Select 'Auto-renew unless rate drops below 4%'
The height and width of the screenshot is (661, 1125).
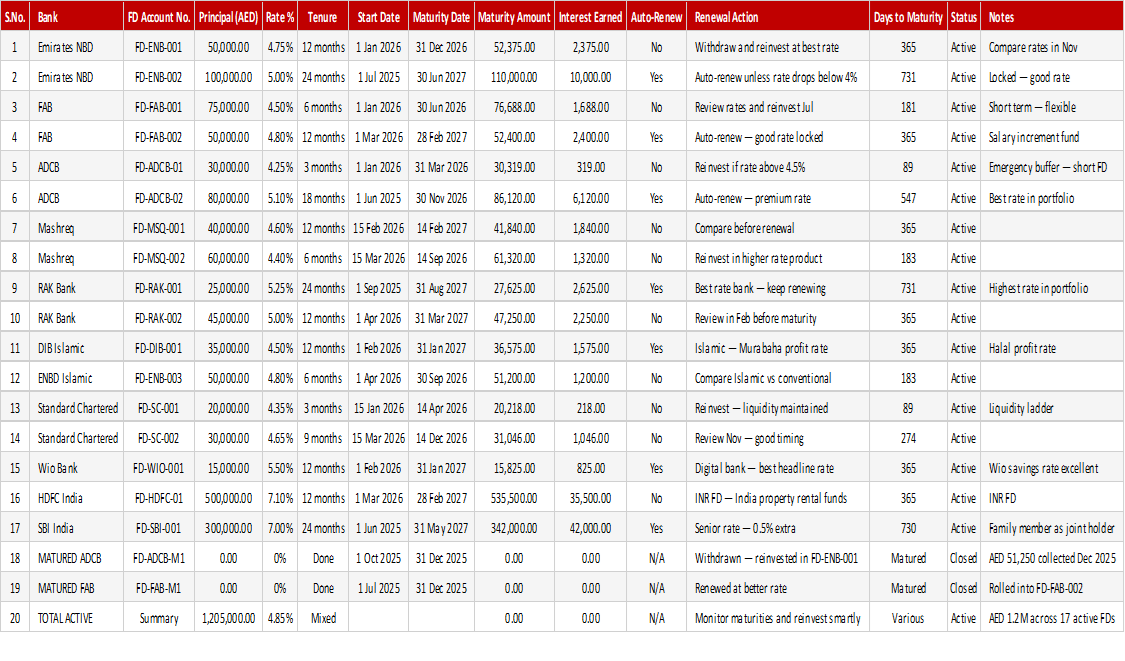776,78
